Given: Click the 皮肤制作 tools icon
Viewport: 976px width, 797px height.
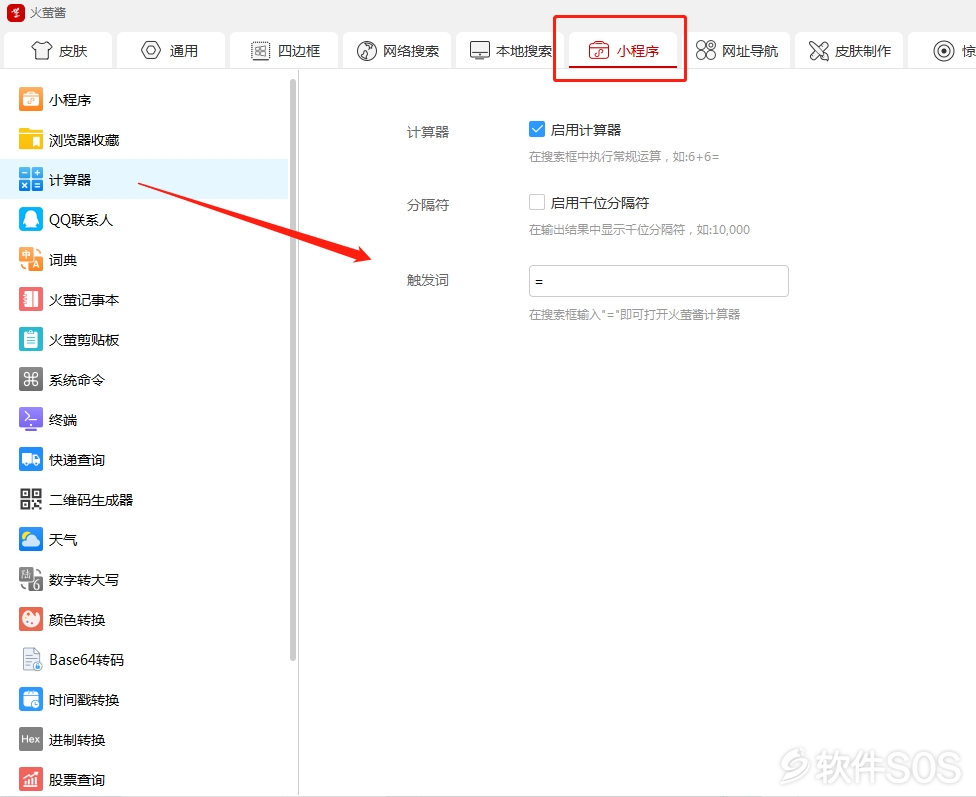Looking at the screenshot, I should pos(819,50).
